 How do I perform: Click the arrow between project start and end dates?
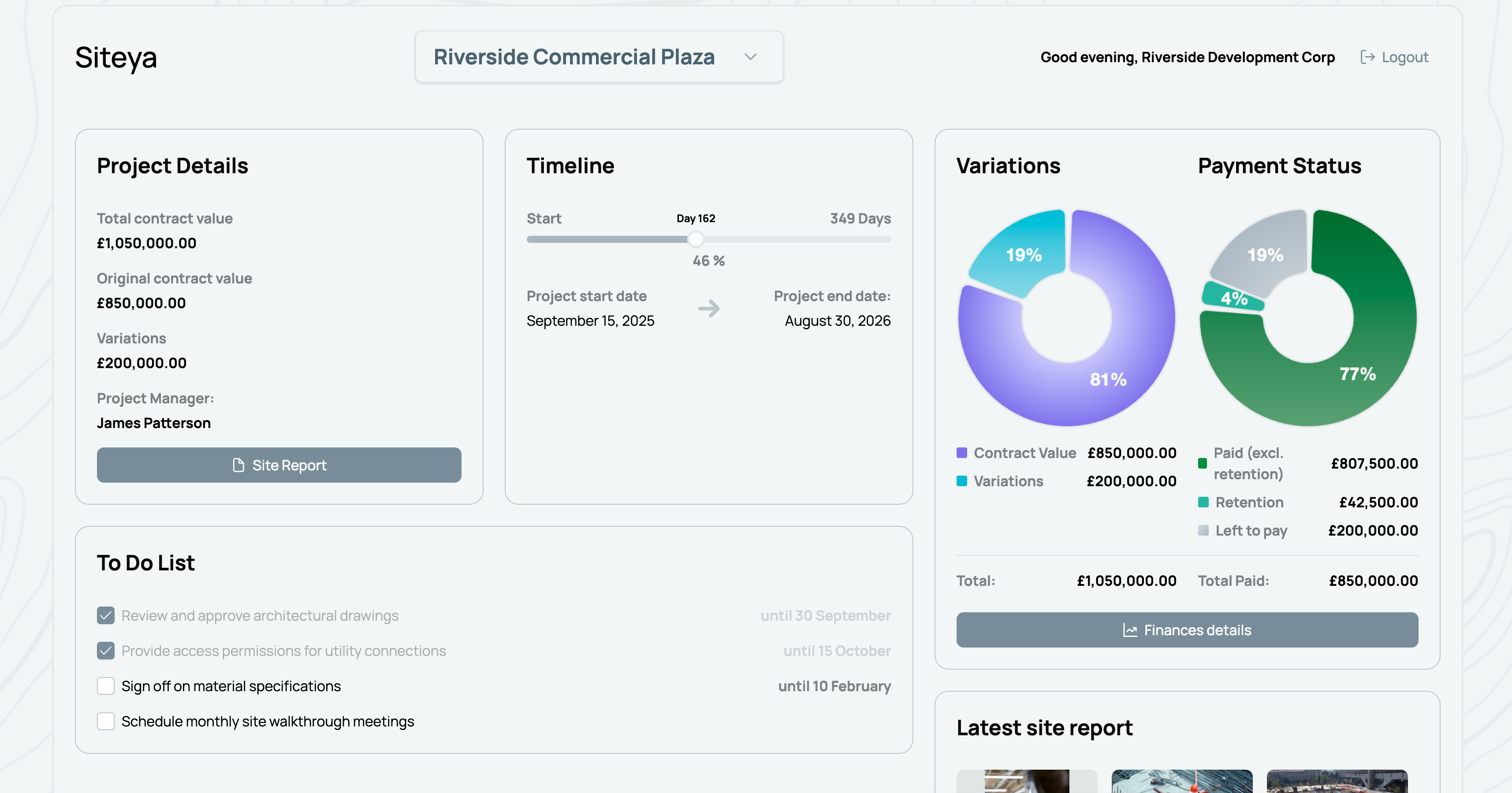click(x=708, y=308)
